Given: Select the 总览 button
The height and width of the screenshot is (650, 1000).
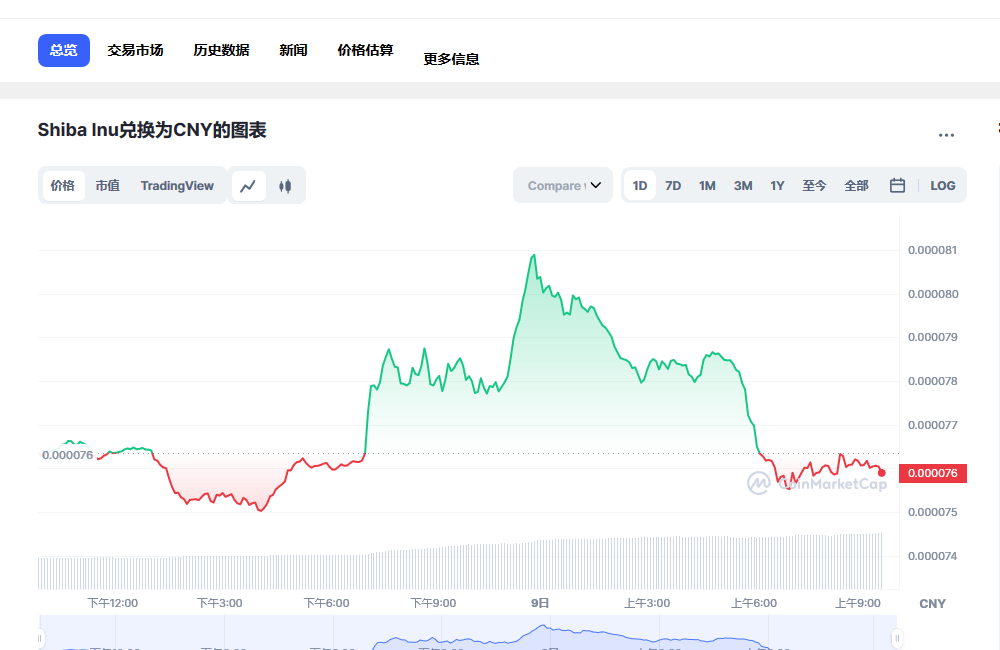Looking at the screenshot, I should pyautogui.click(x=63, y=49).
